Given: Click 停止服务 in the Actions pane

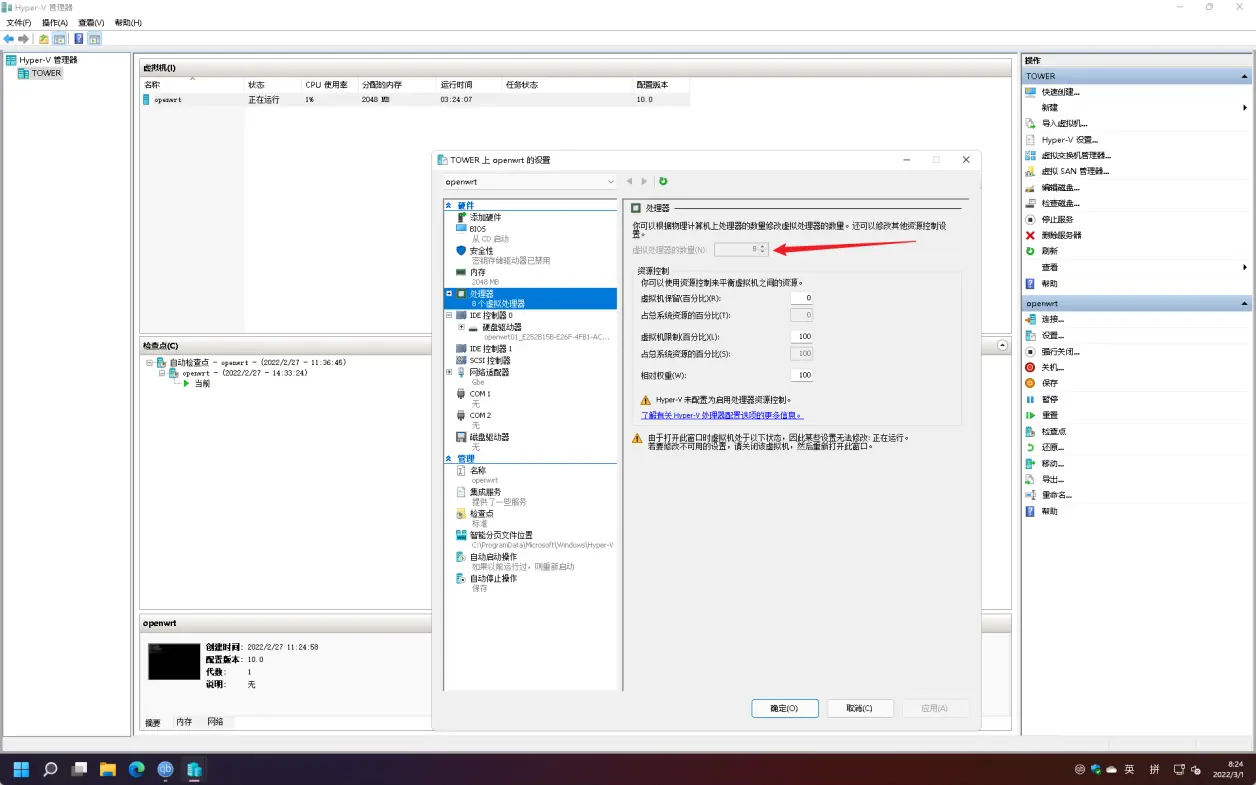Looking at the screenshot, I should 1057,219.
